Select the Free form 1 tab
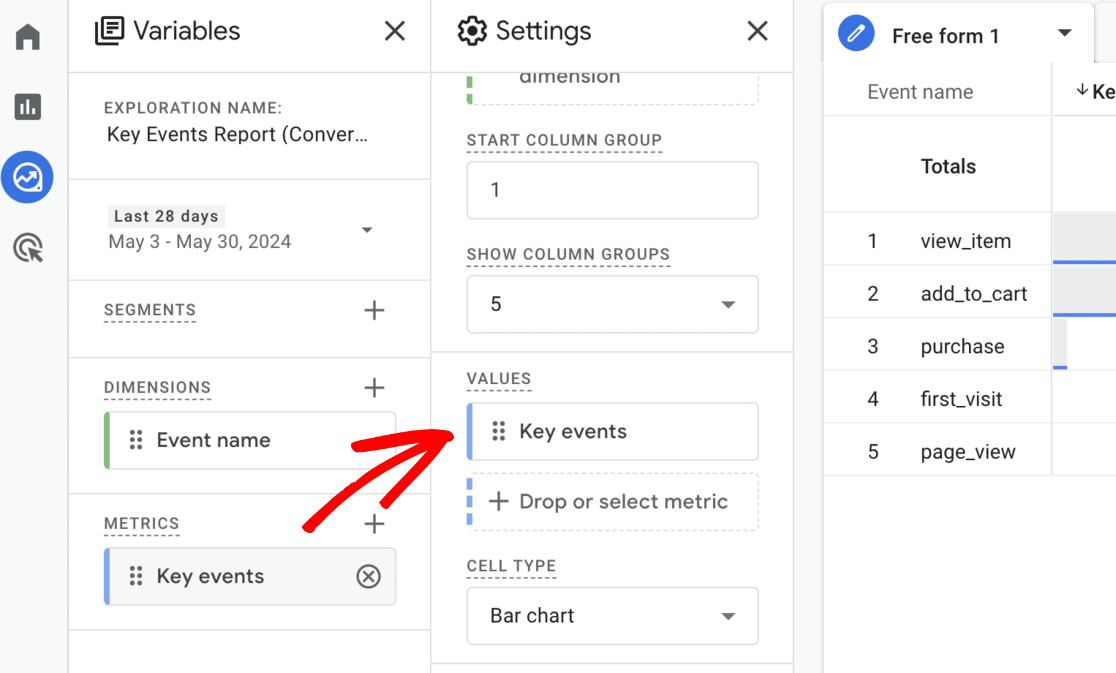The height and width of the screenshot is (673, 1116). (944, 36)
